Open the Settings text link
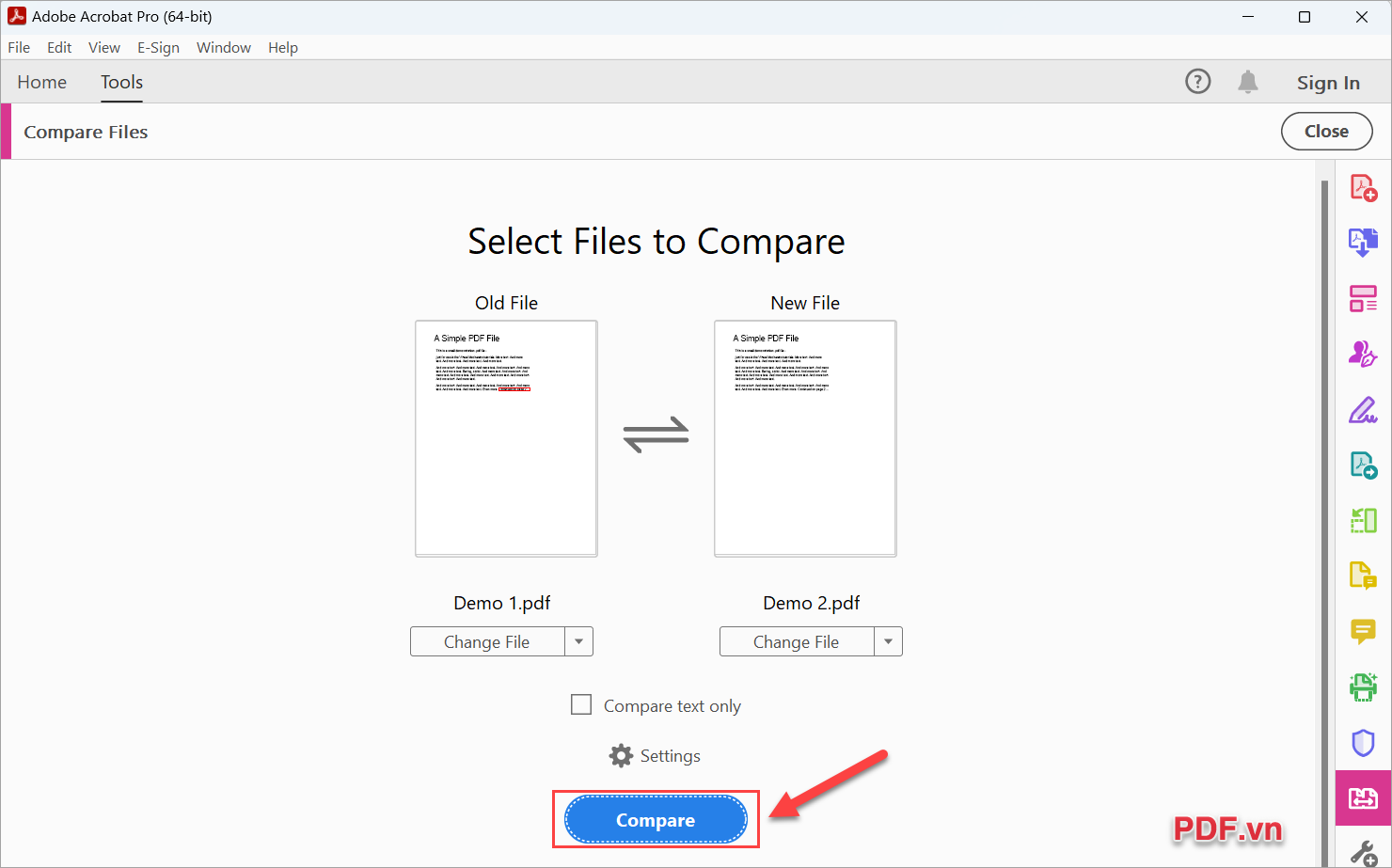The image size is (1392, 868). (671, 756)
